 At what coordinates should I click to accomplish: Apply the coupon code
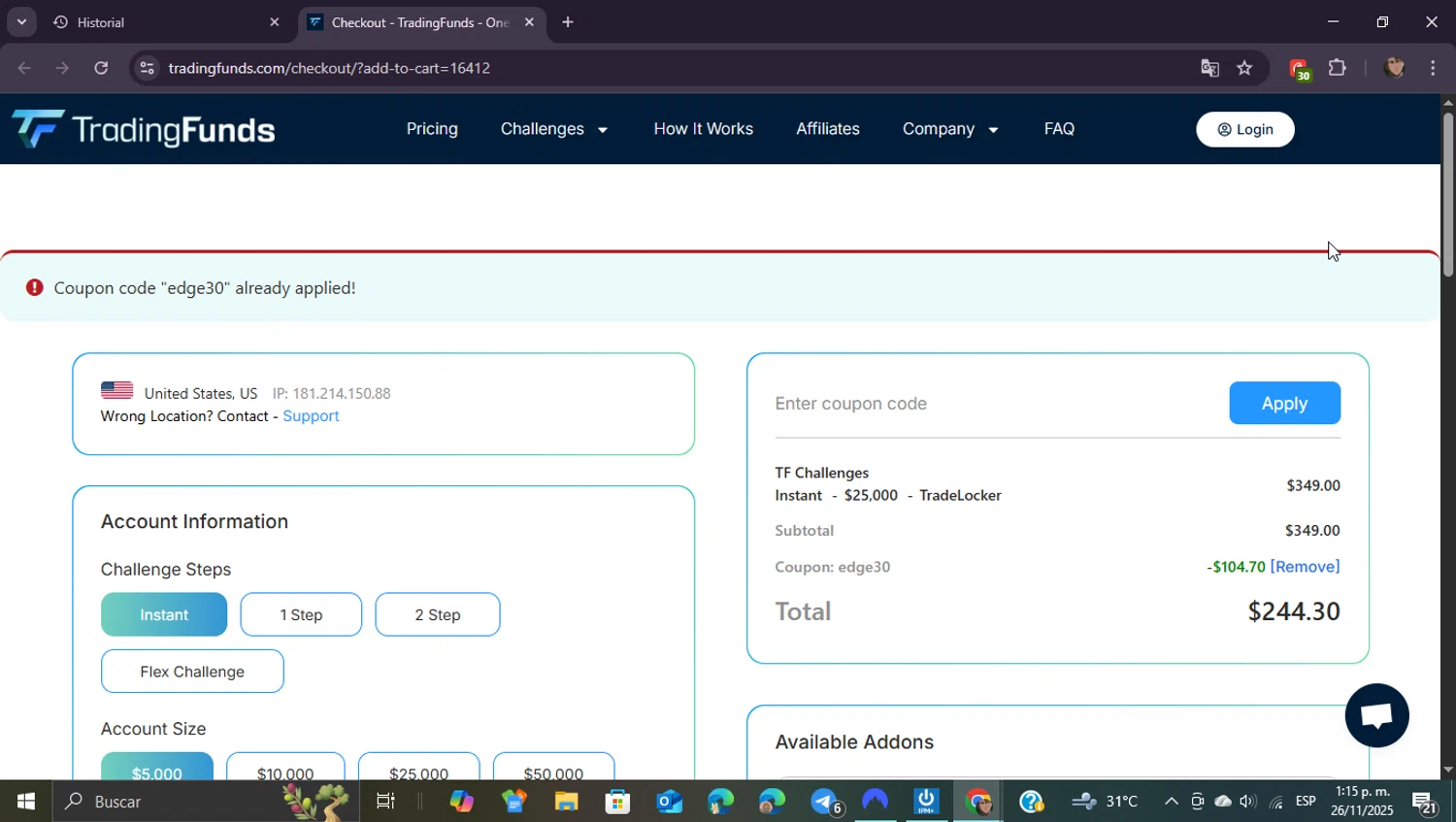click(x=1284, y=404)
